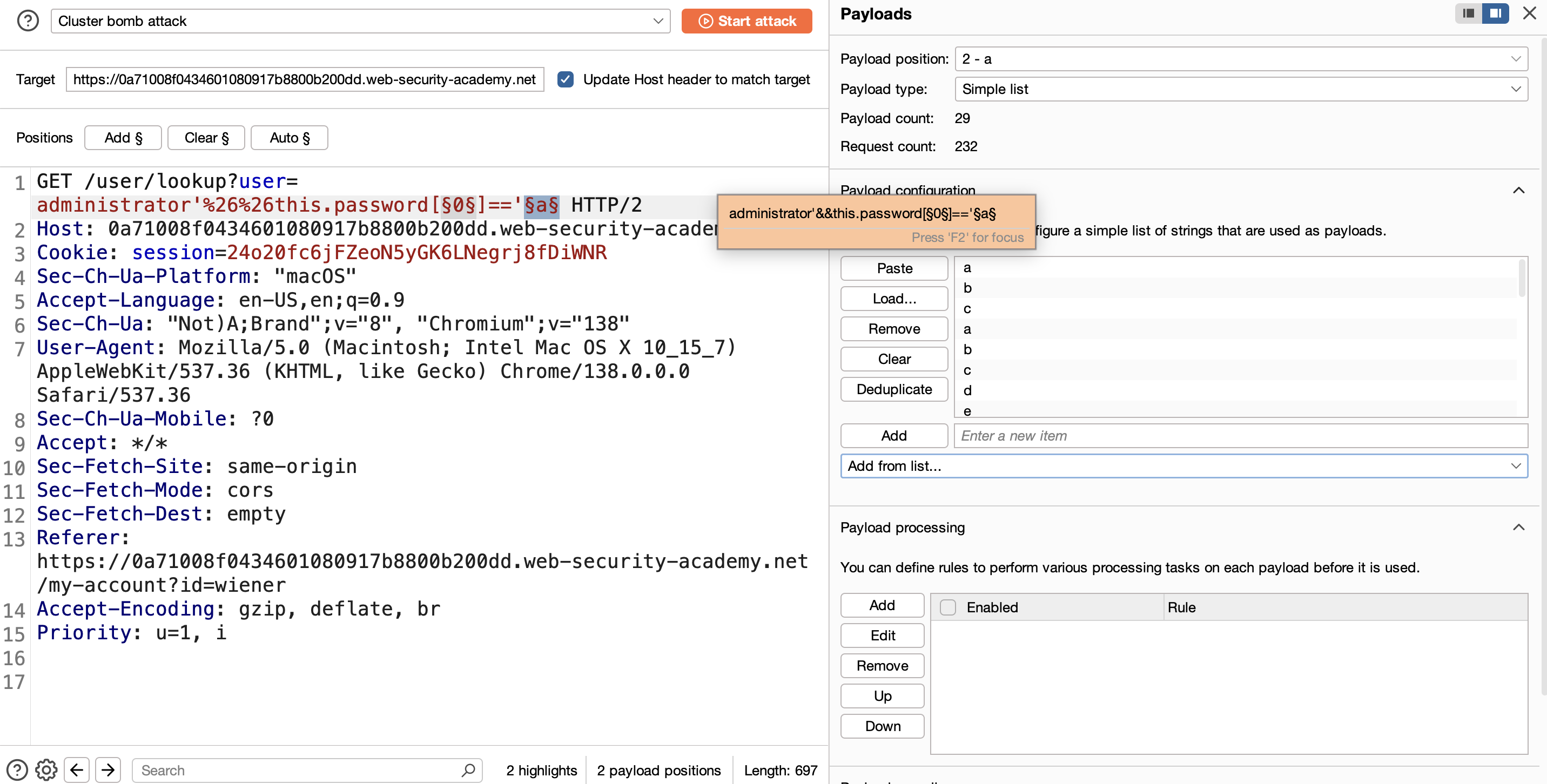Click the Clear § button
1547x784 pixels.
click(x=206, y=138)
